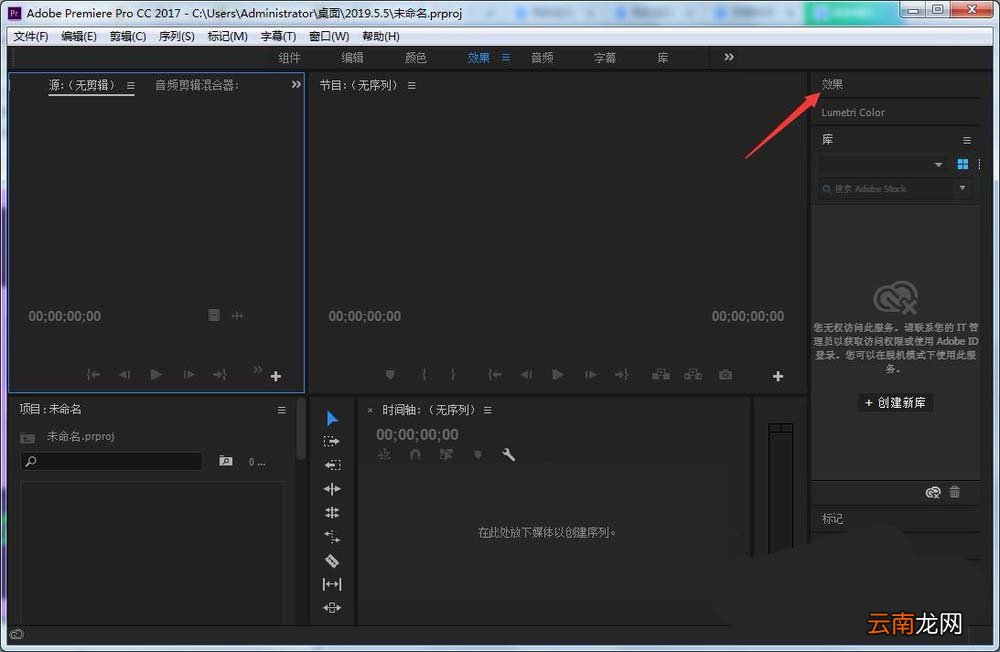
Task: Open Adobe Stock search options dropdown
Action: point(962,188)
